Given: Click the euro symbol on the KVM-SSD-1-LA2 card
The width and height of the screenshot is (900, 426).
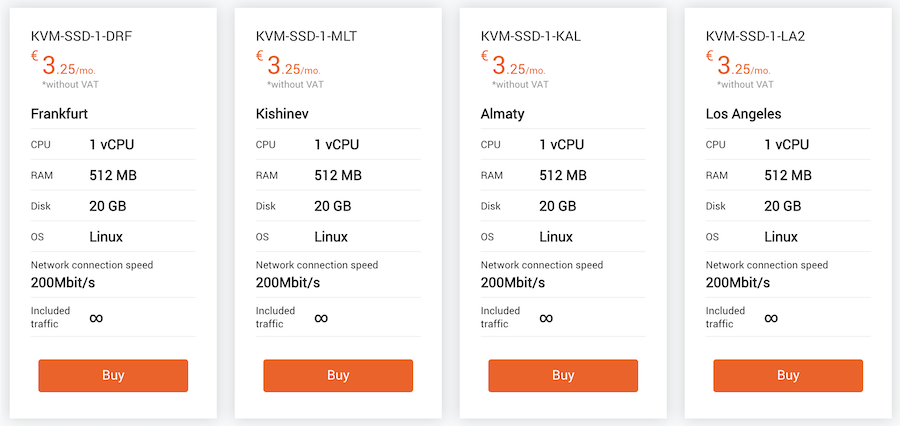Looking at the screenshot, I should click(710, 56).
